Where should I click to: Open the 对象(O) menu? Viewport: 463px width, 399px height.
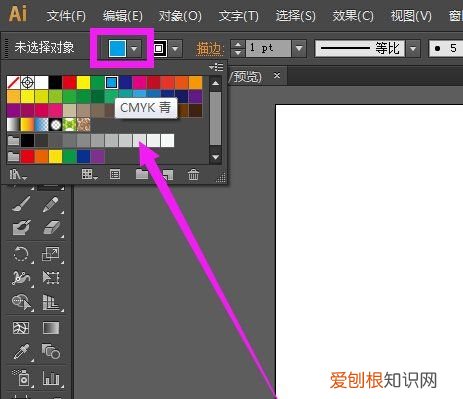pos(180,16)
